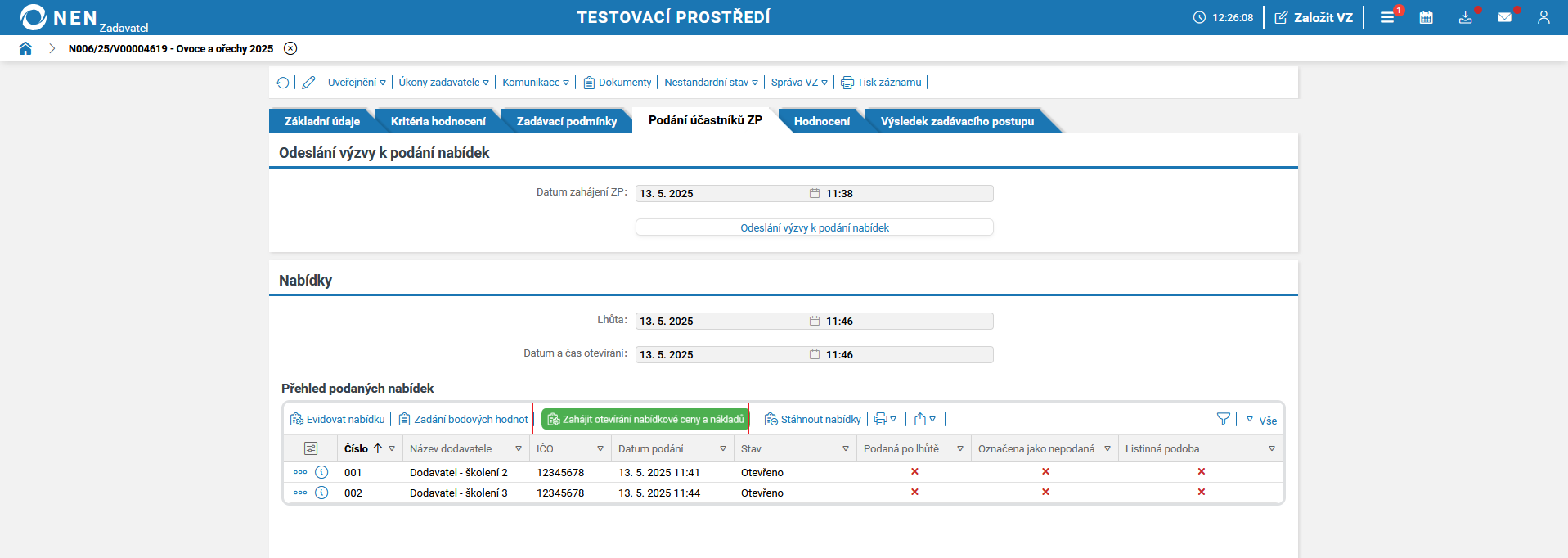Viewport: 1568px width, 558px height.
Task: Open row 002 three-dots actions menu
Action: pyautogui.click(x=300, y=493)
